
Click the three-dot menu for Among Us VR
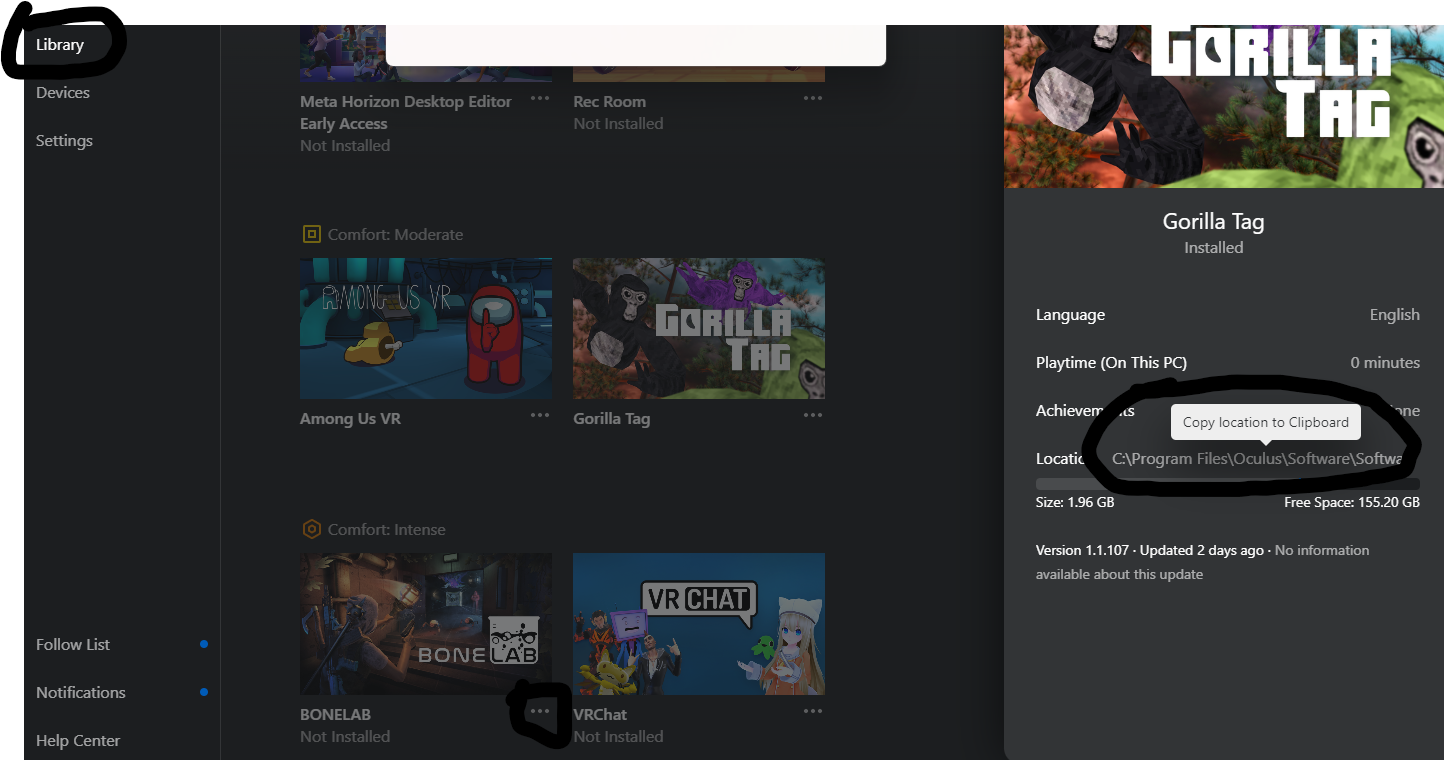(x=540, y=415)
